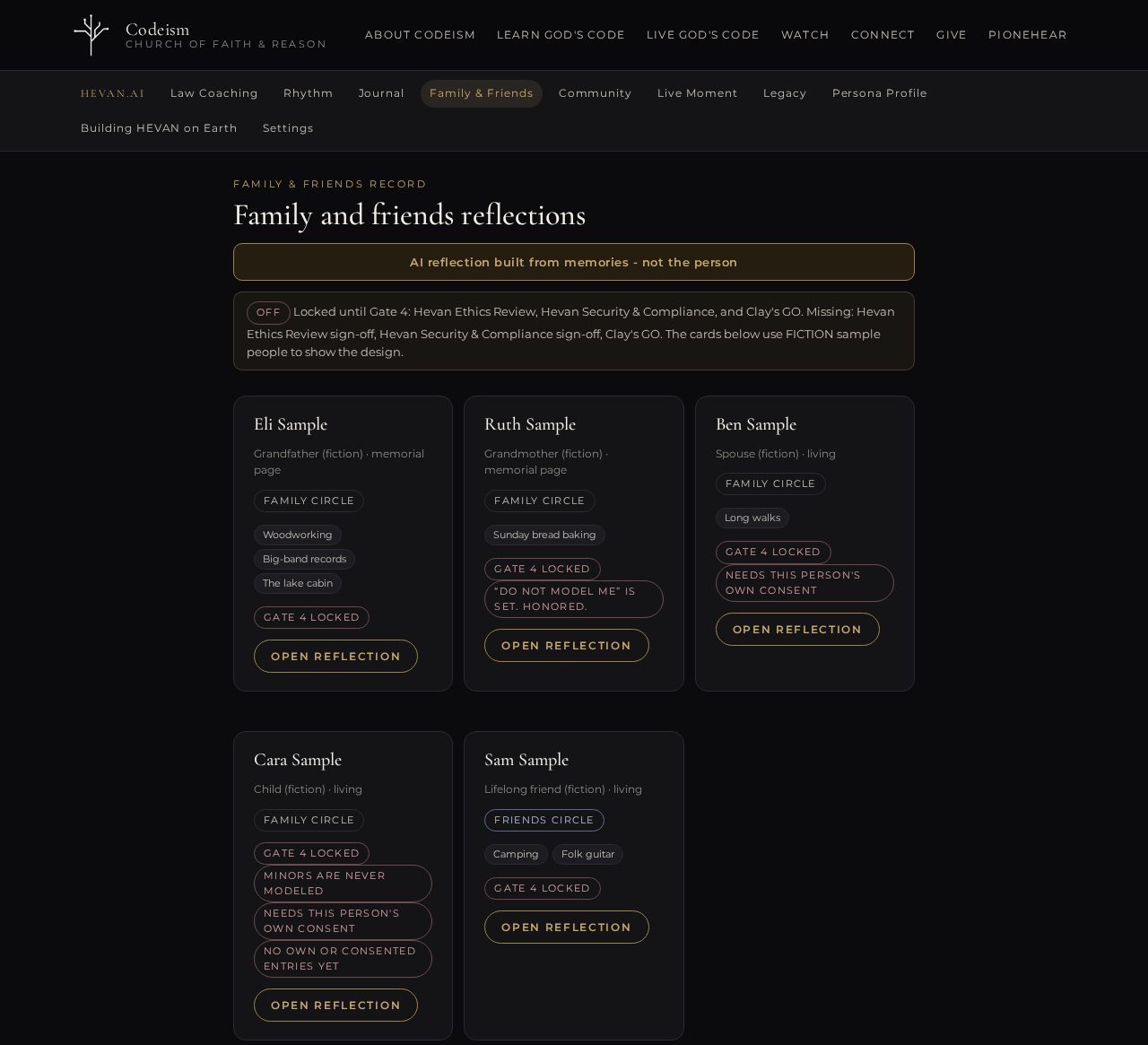
Task: Open the Connect menu item
Action: point(883,35)
